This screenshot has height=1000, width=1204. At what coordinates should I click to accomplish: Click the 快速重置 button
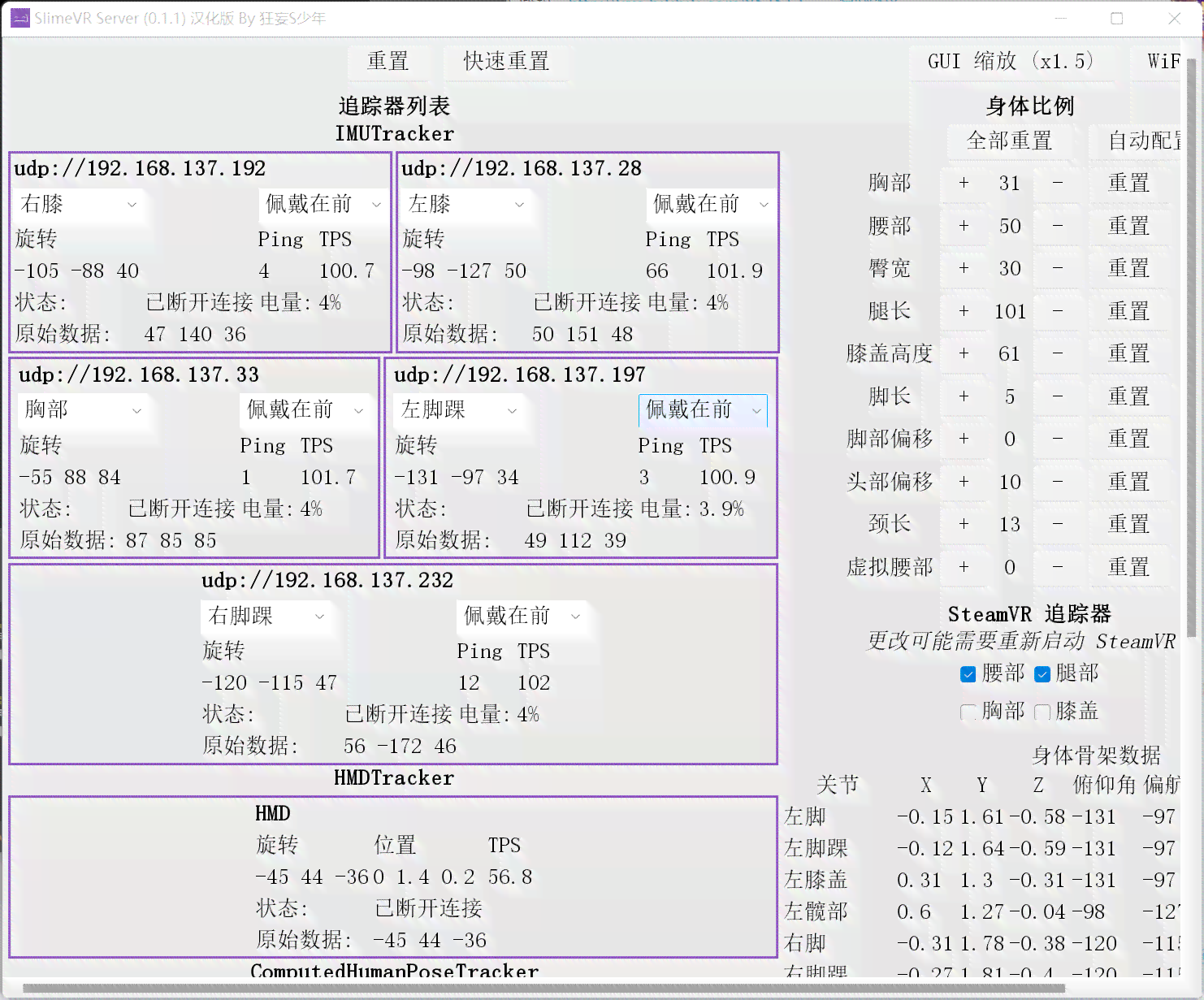(x=506, y=61)
